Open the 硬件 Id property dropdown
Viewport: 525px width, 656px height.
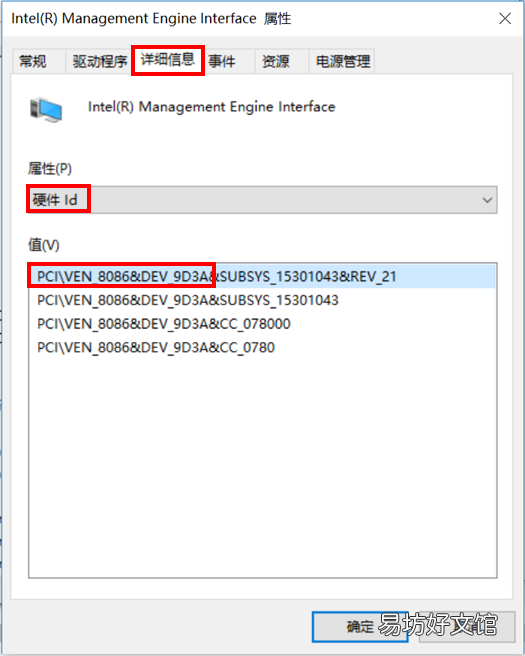pyautogui.click(x=263, y=200)
